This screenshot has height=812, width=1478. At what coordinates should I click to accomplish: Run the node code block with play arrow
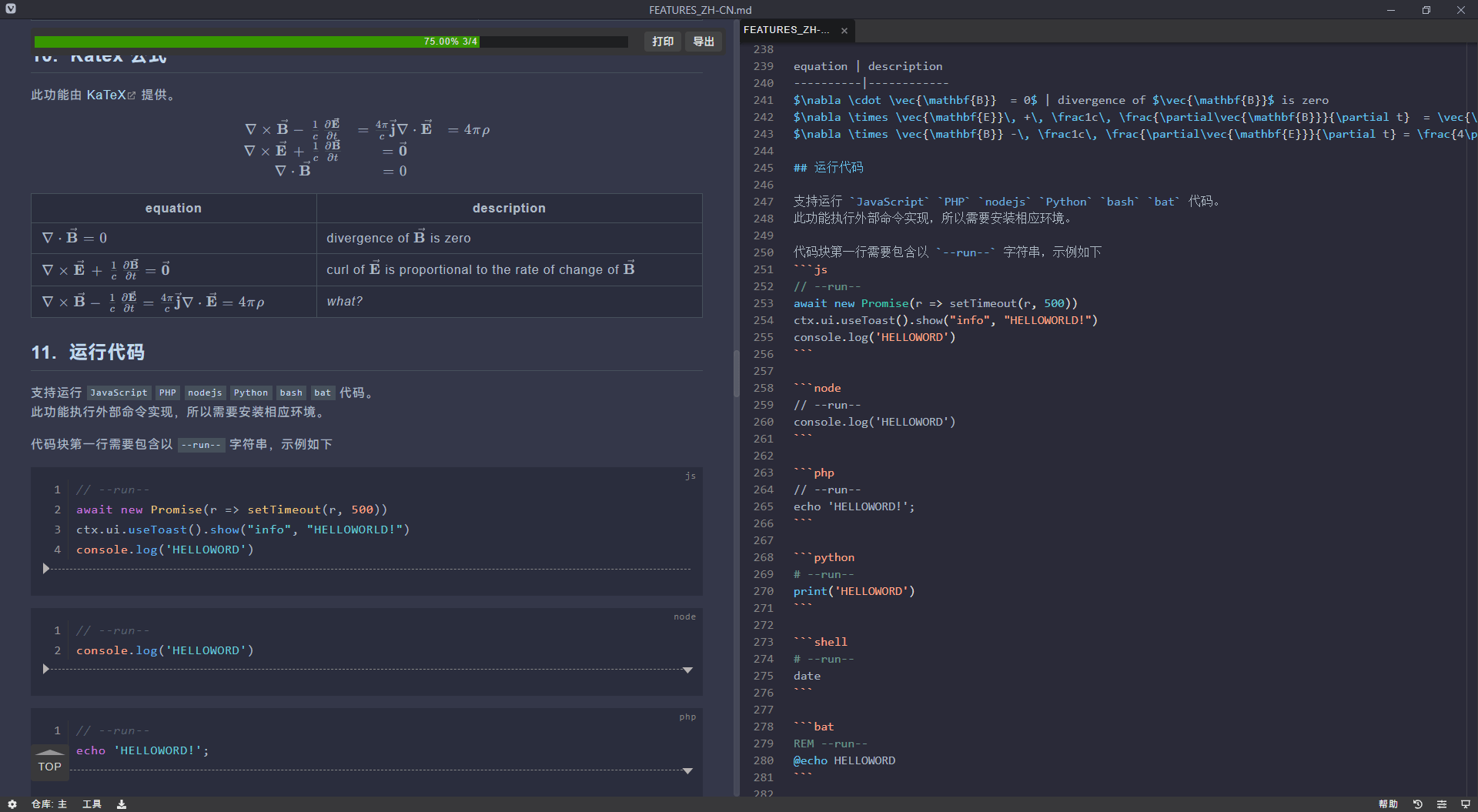tap(46, 670)
